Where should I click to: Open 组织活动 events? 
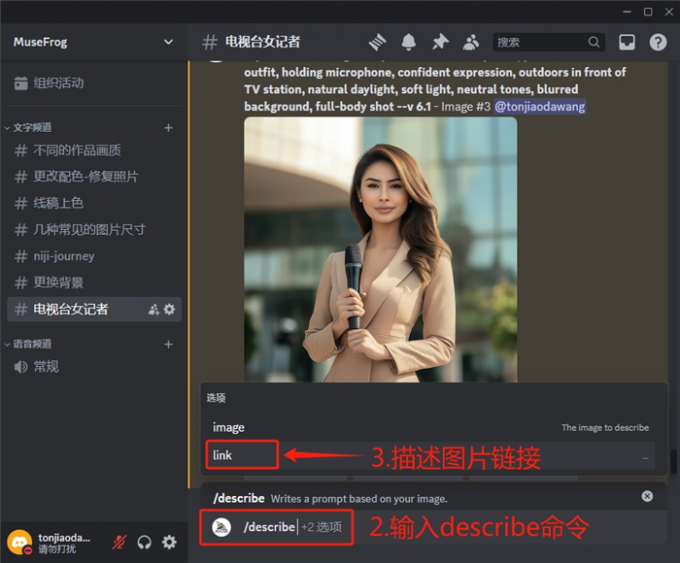[93, 83]
